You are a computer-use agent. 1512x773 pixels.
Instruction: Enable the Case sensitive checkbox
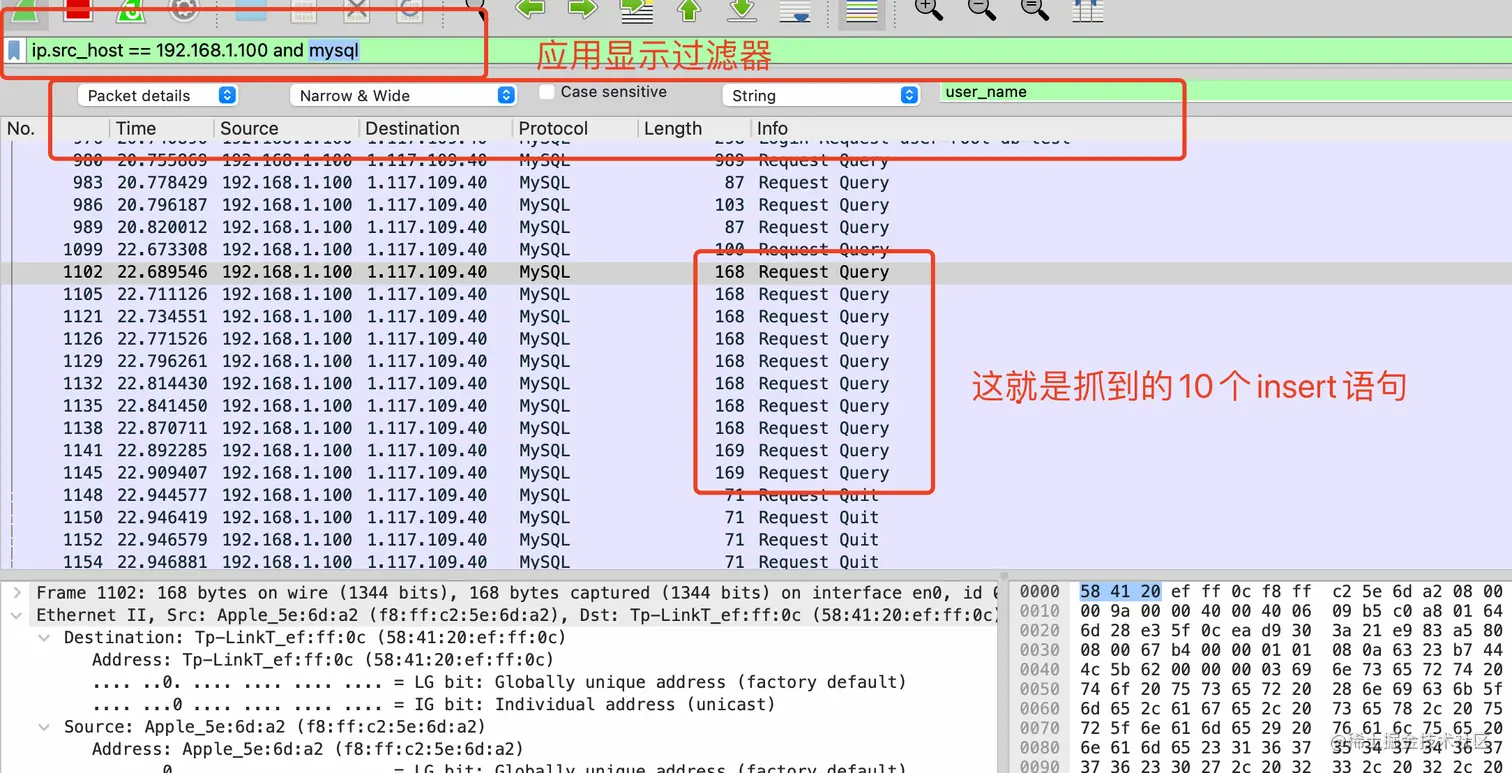click(x=547, y=92)
